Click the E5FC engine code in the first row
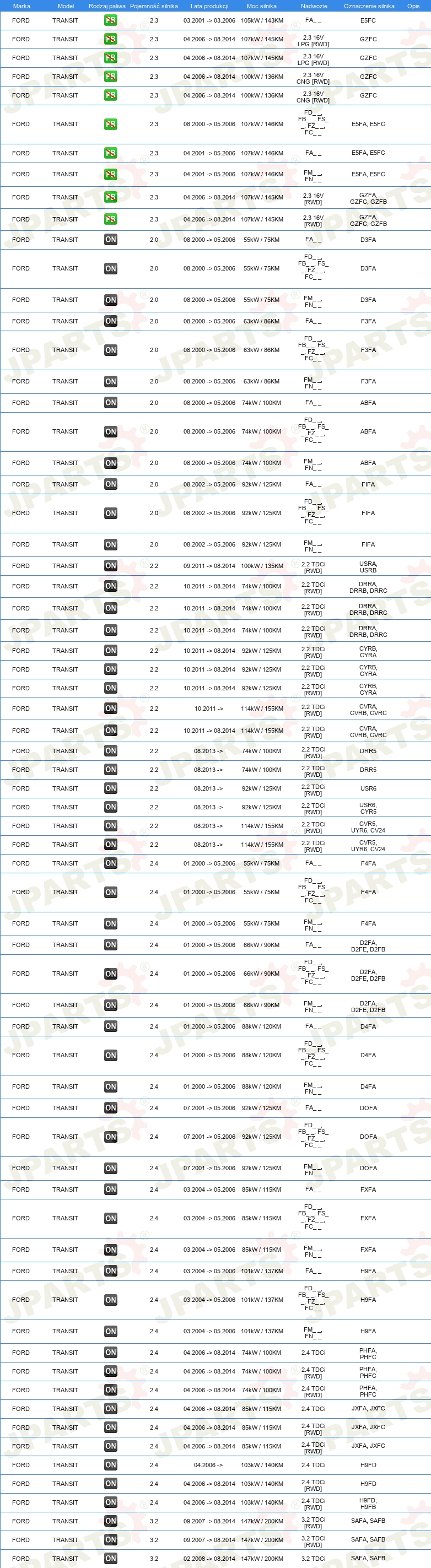 point(368,20)
